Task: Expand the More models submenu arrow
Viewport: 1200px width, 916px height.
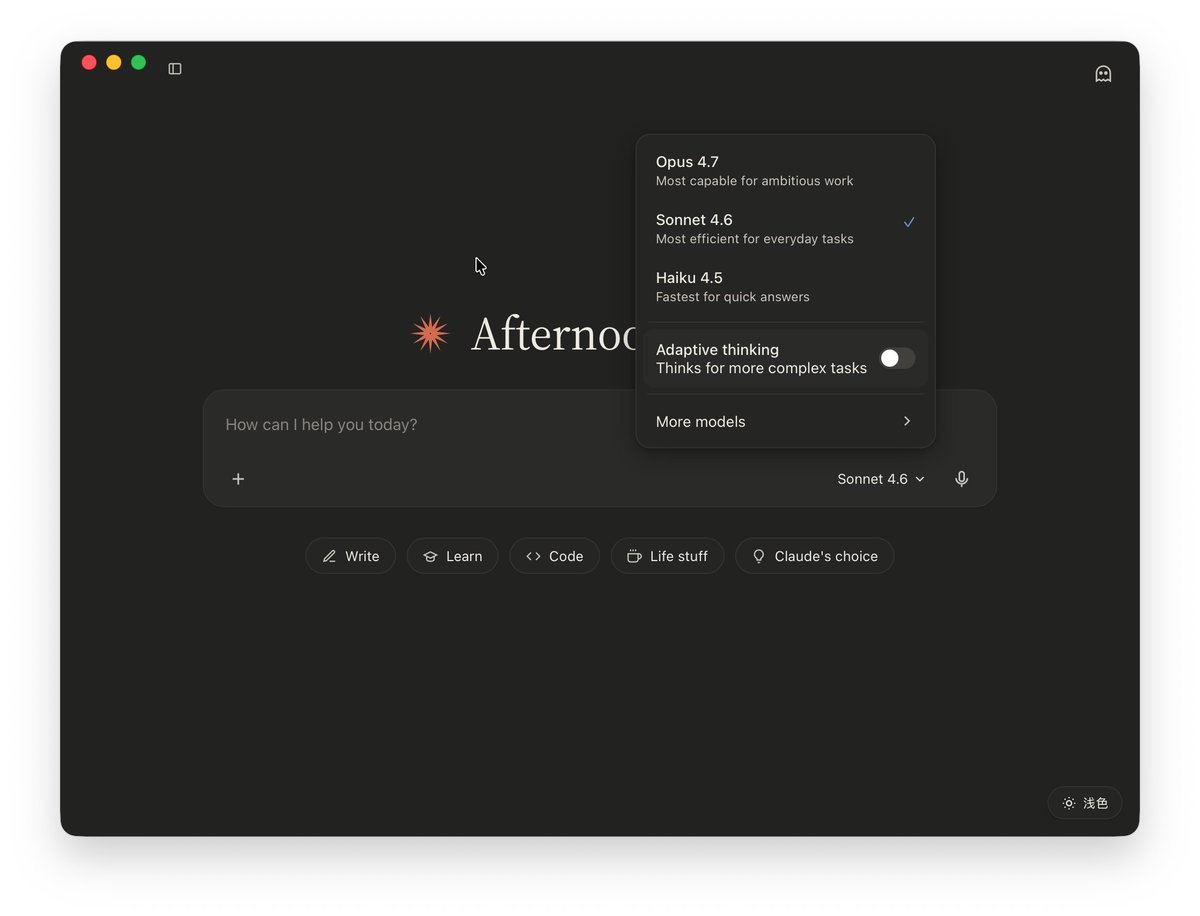Action: point(907,421)
